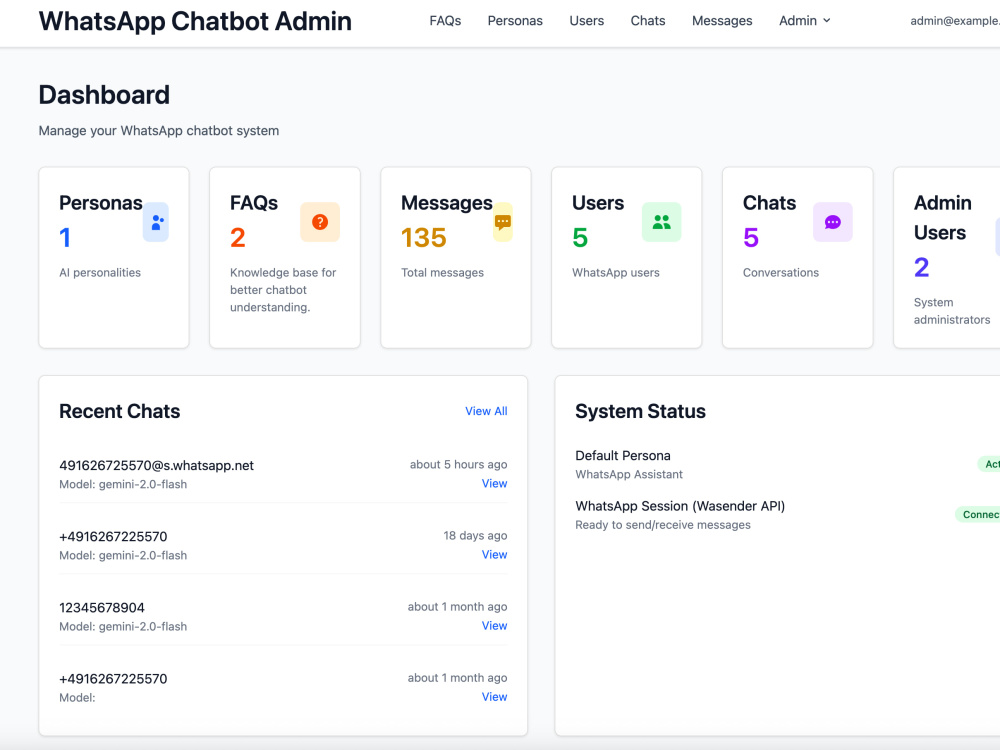This screenshot has width=1000, height=750.
Task: Click the 135 total messages count
Action: coord(423,238)
